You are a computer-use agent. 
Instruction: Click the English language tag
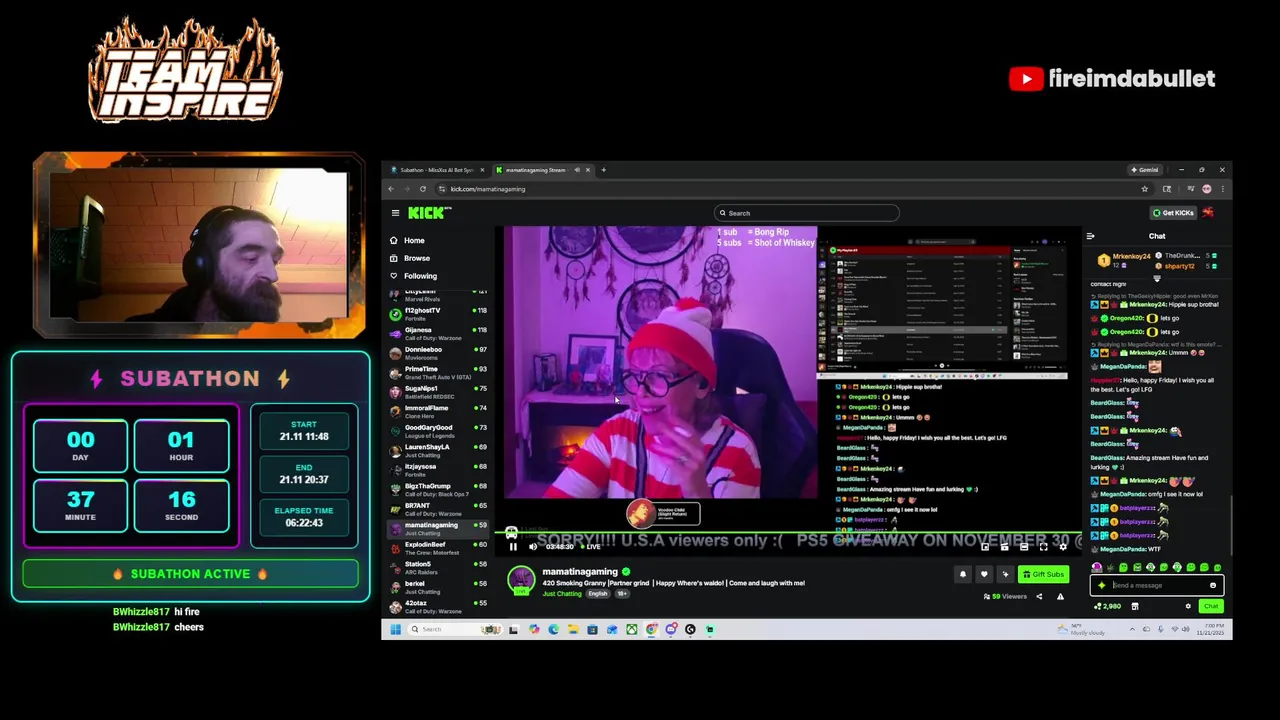click(x=598, y=594)
